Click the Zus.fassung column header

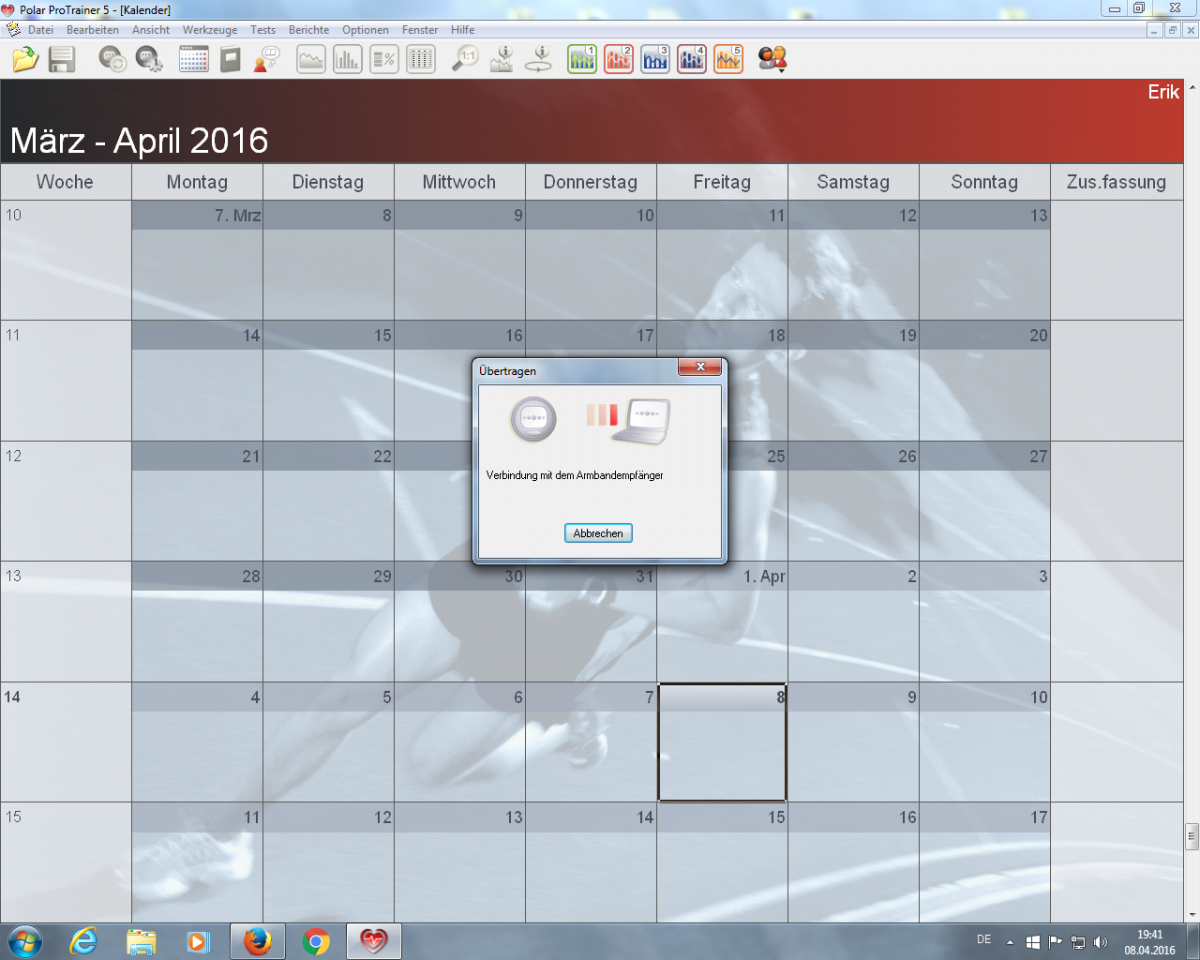pos(1116,182)
